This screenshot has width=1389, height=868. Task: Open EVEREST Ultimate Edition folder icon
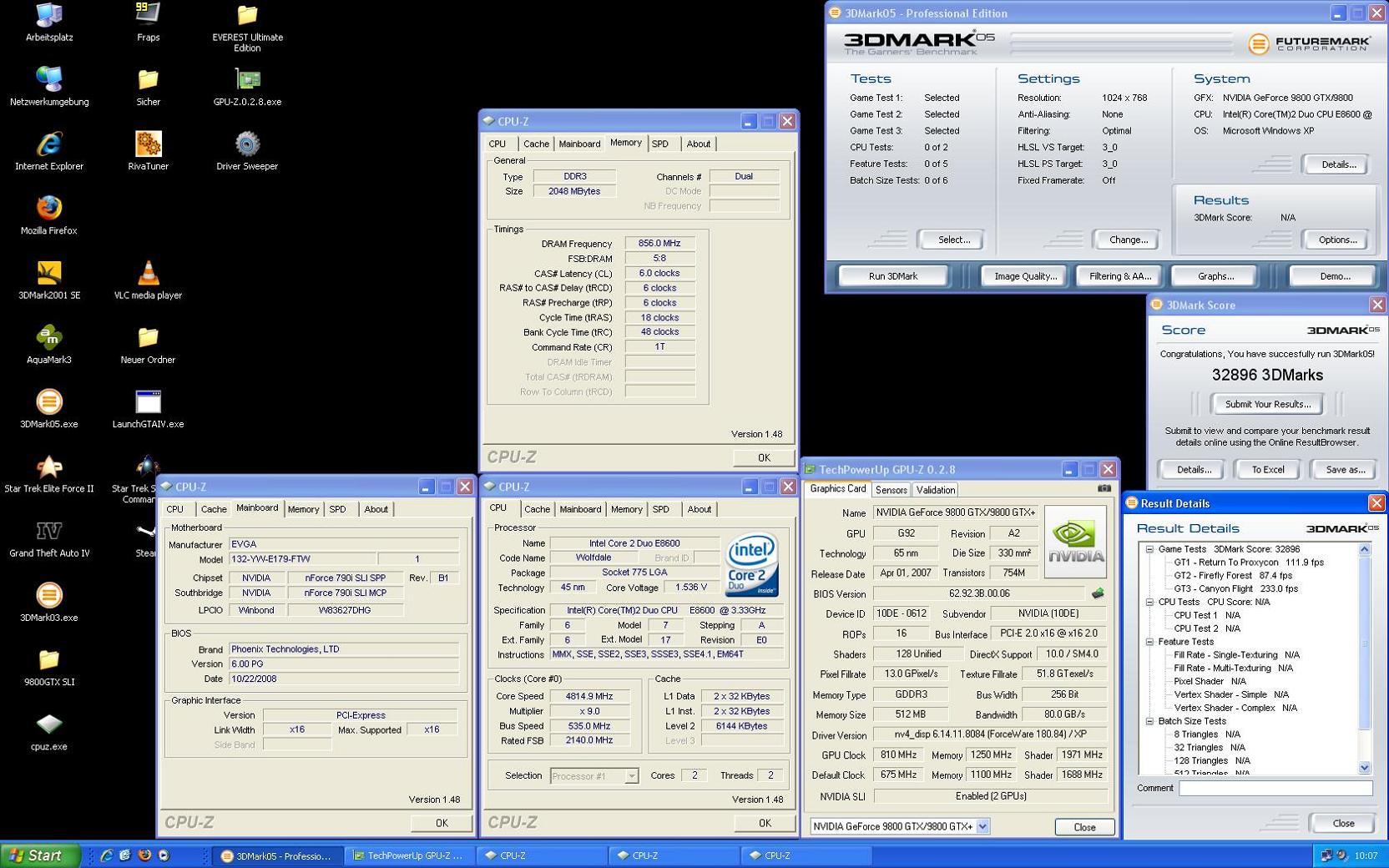247,28
